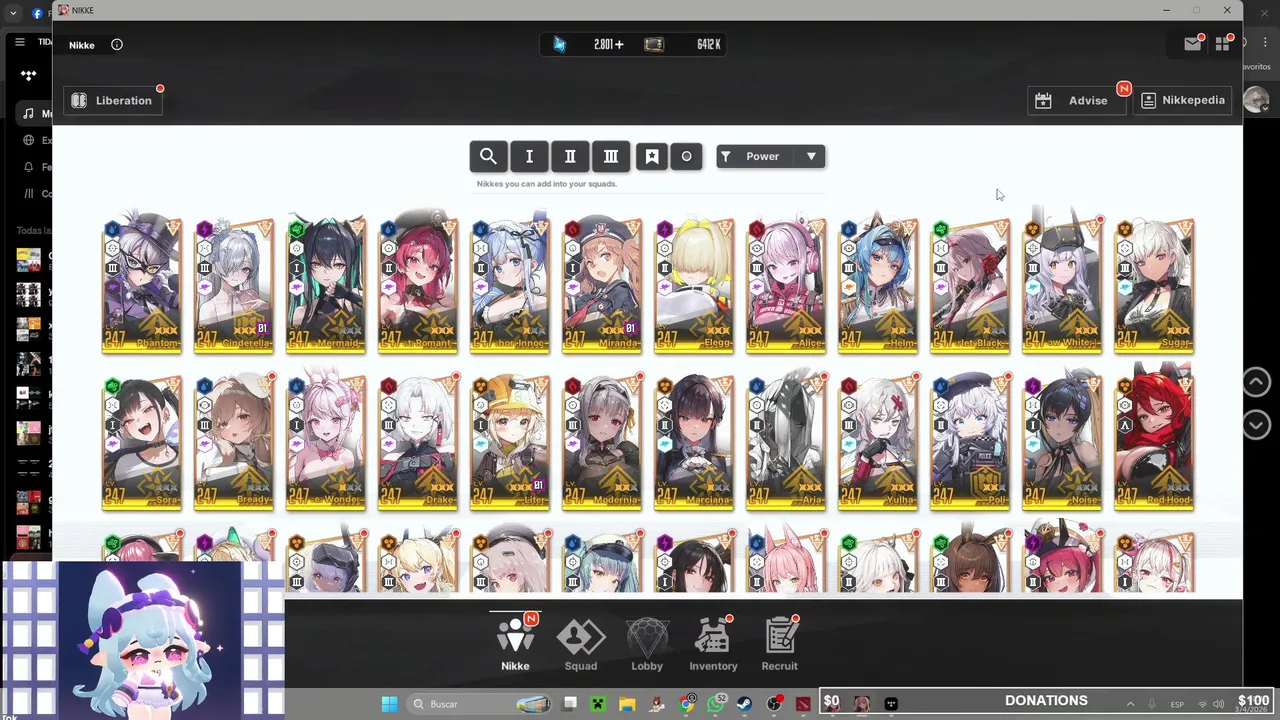Select the Noise character card
The width and height of the screenshot is (1280, 720).
(1062, 443)
